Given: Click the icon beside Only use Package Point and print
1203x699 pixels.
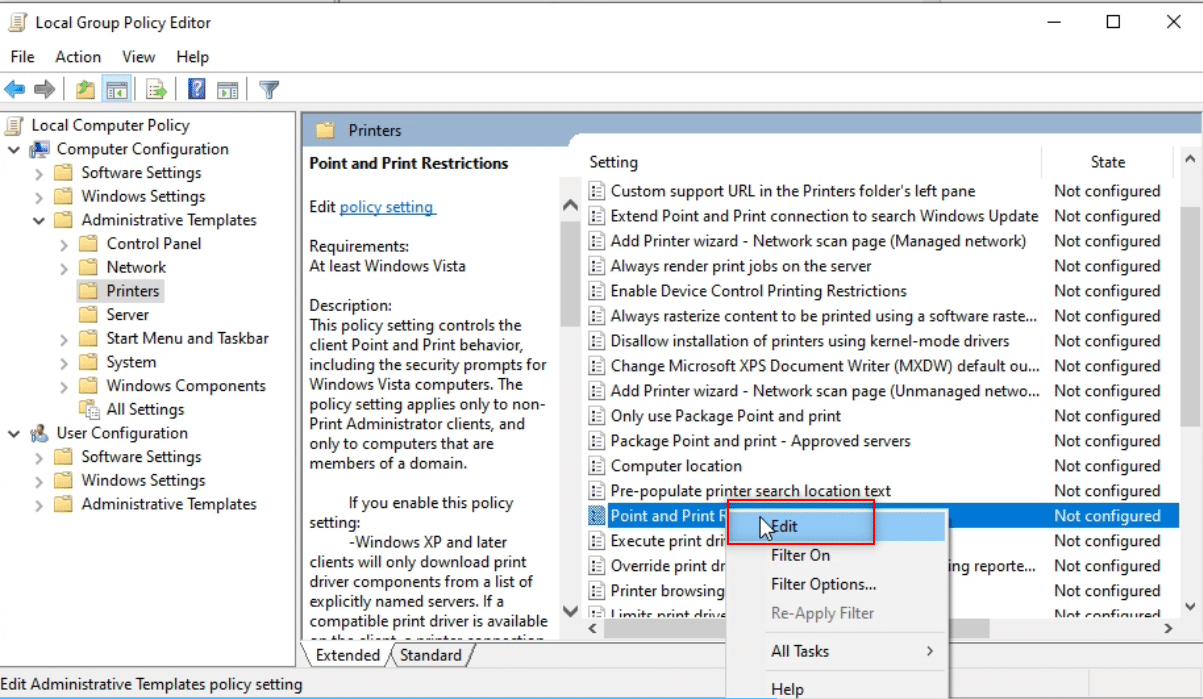Looking at the screenshot, I should click(597, 416).
